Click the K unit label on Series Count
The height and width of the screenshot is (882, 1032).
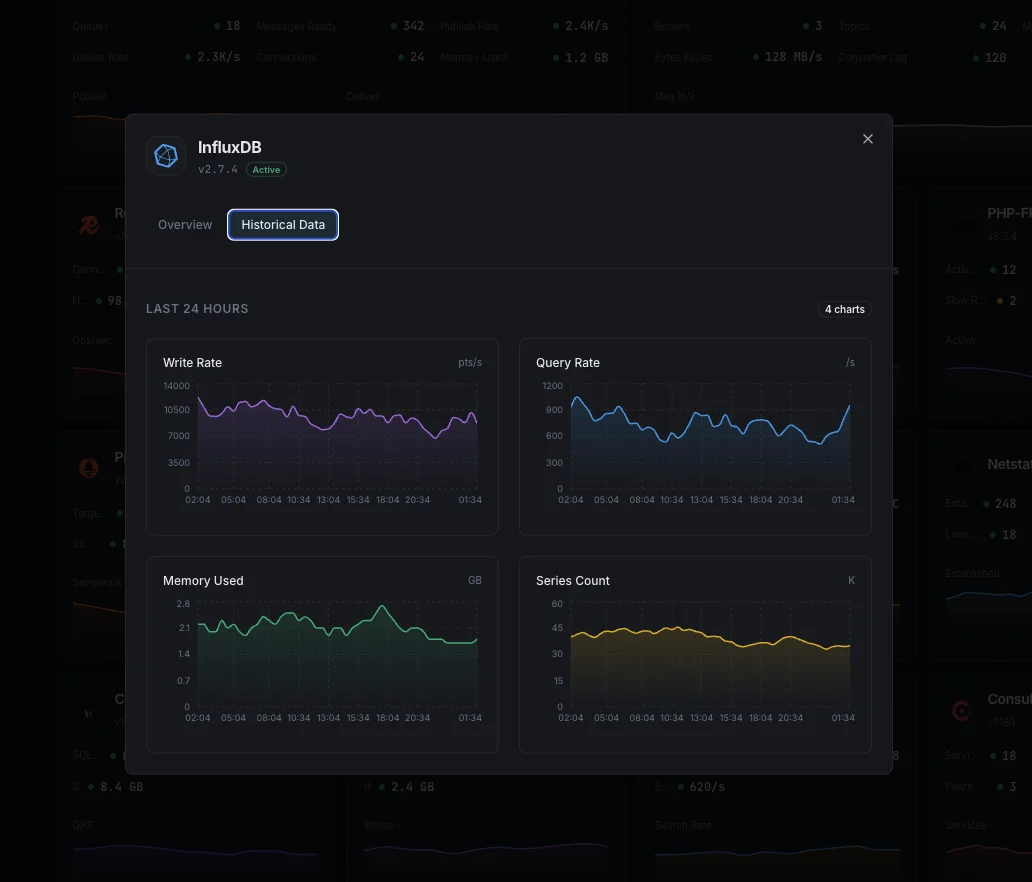[851, 581]
